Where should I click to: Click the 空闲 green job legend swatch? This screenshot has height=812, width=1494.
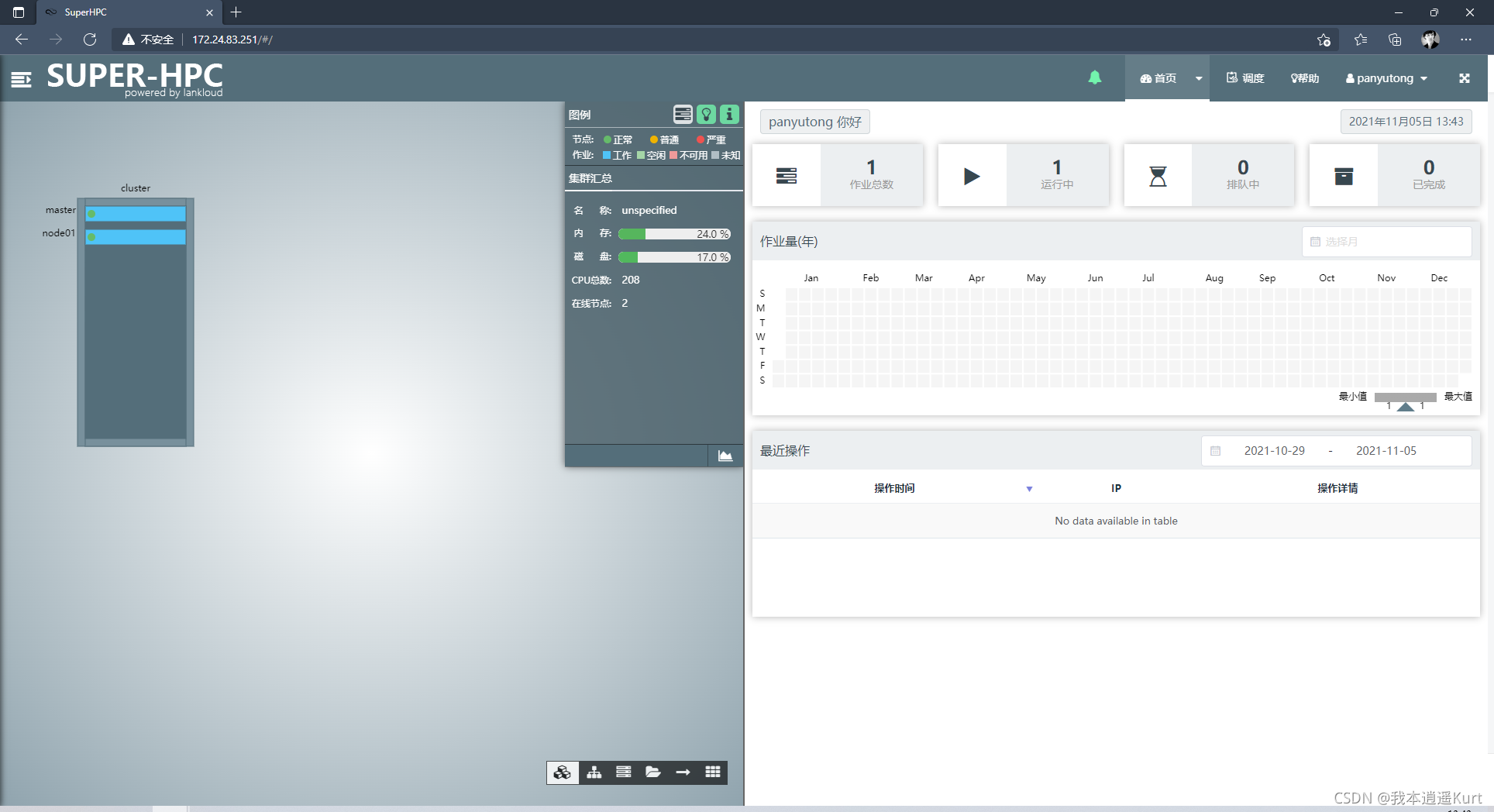[641, 156]
